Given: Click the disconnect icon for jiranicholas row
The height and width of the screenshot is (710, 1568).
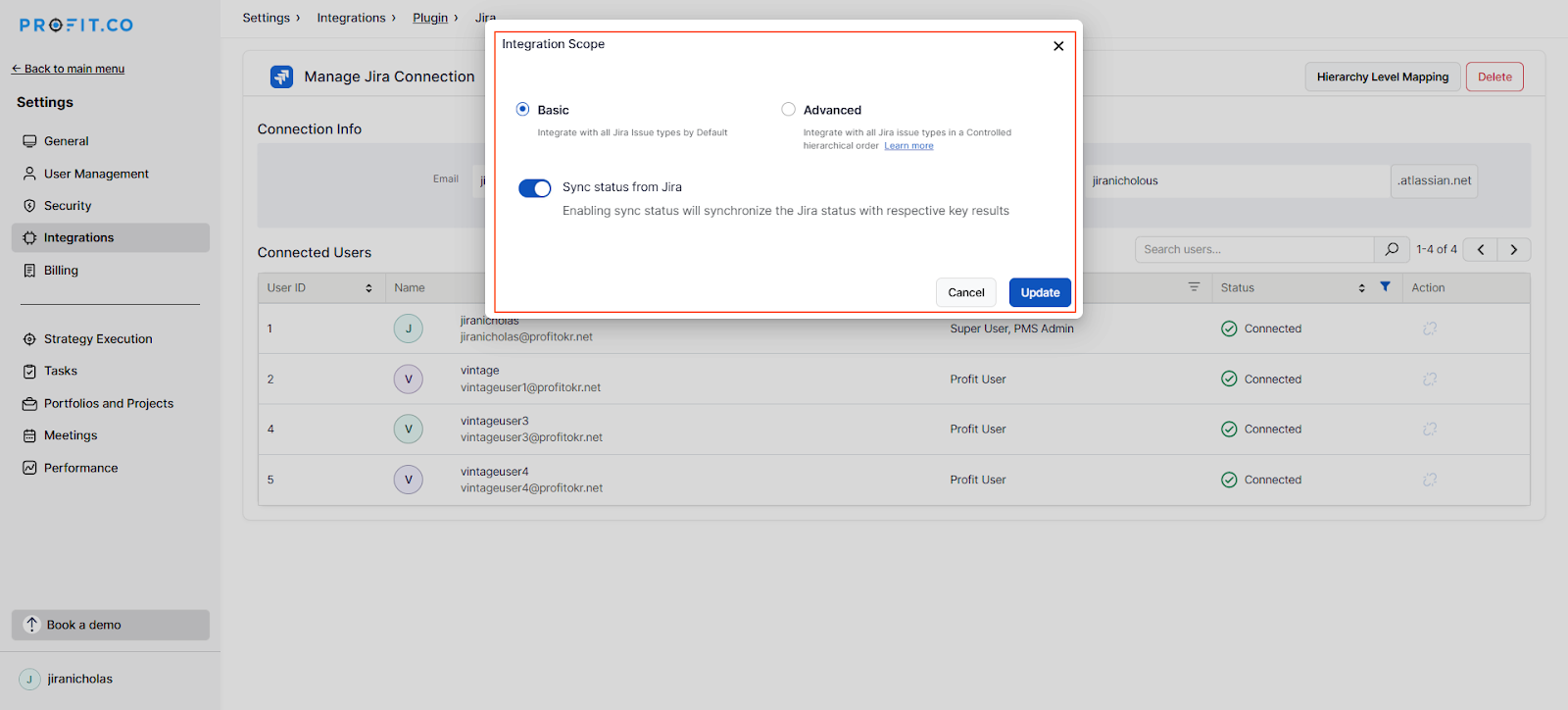Looking at the screenshot, I should click(x=1430, y=329).
